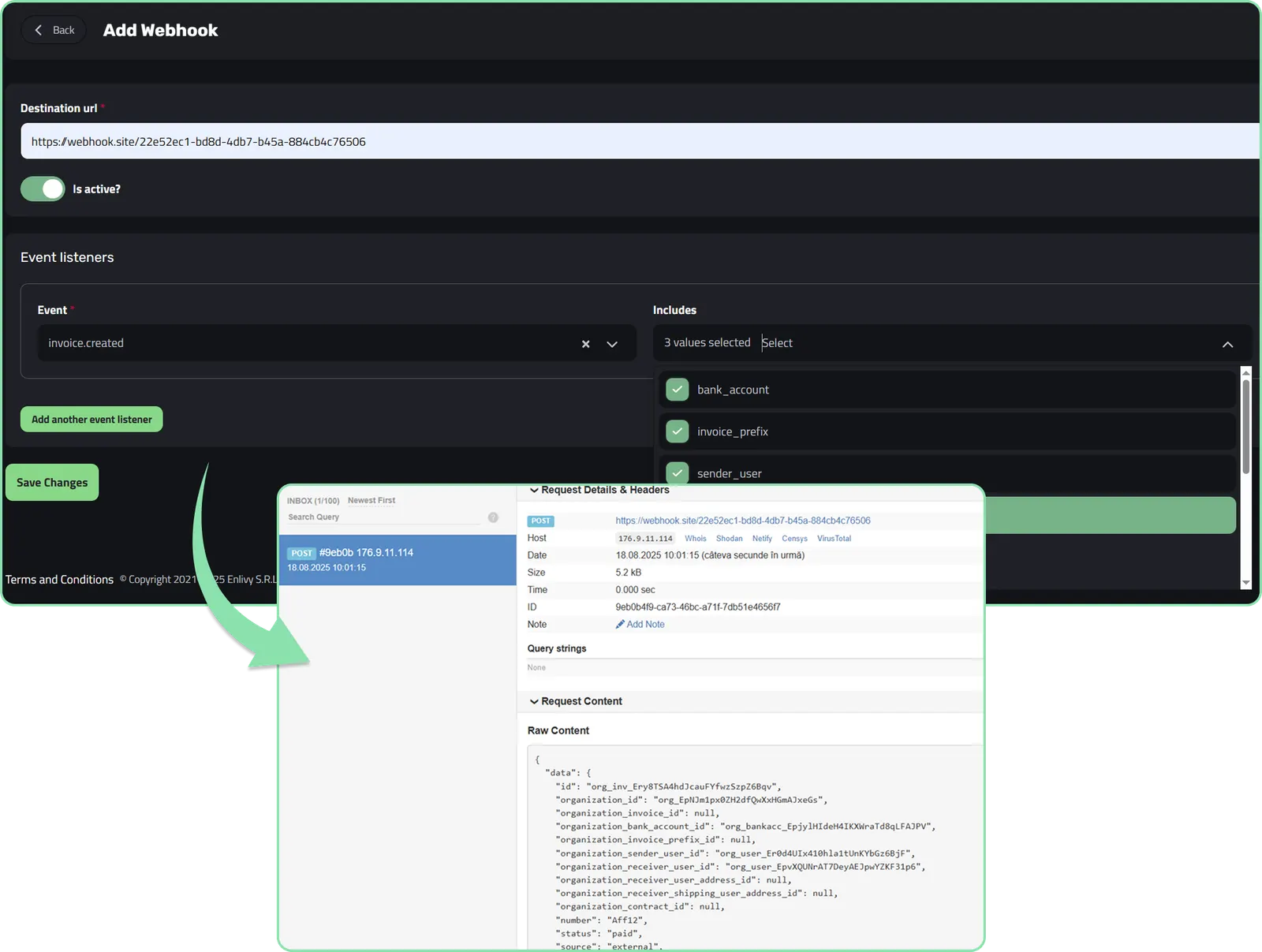Screen dimensions: 1262x952
Task: Click the Add Note pencil link
Action: point(640,625)
